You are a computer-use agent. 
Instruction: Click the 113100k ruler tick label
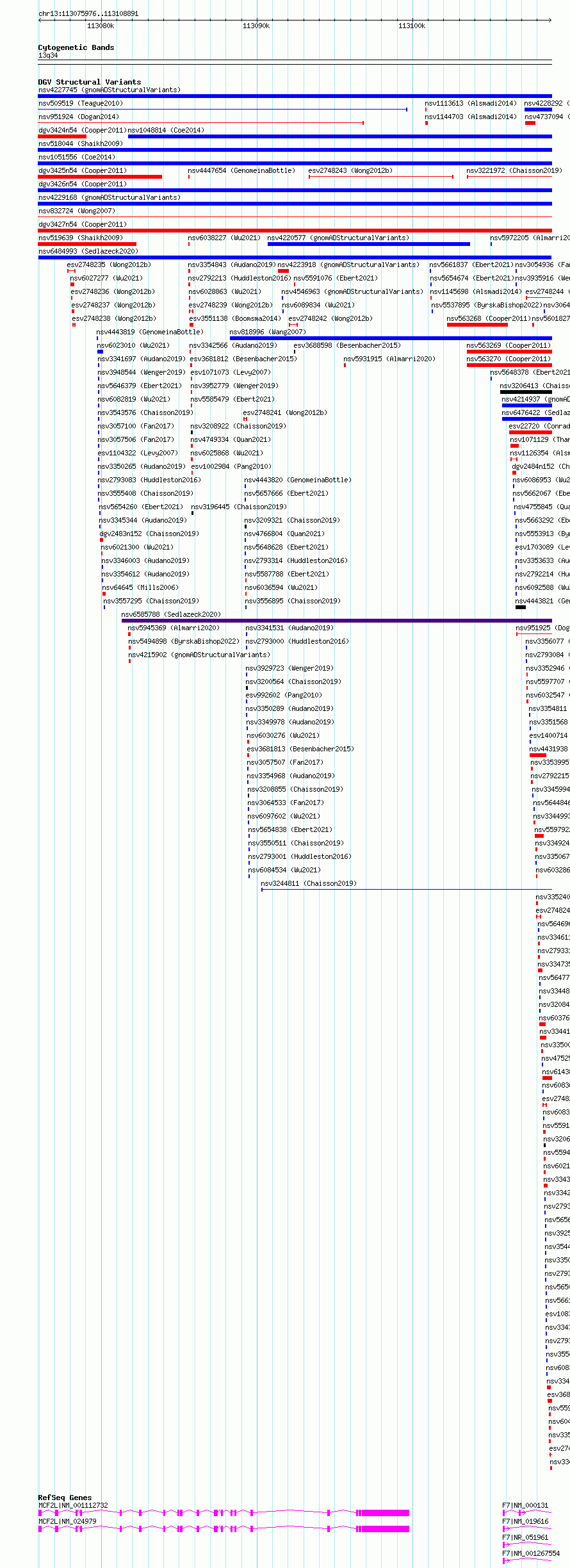(x=412, y=26)
